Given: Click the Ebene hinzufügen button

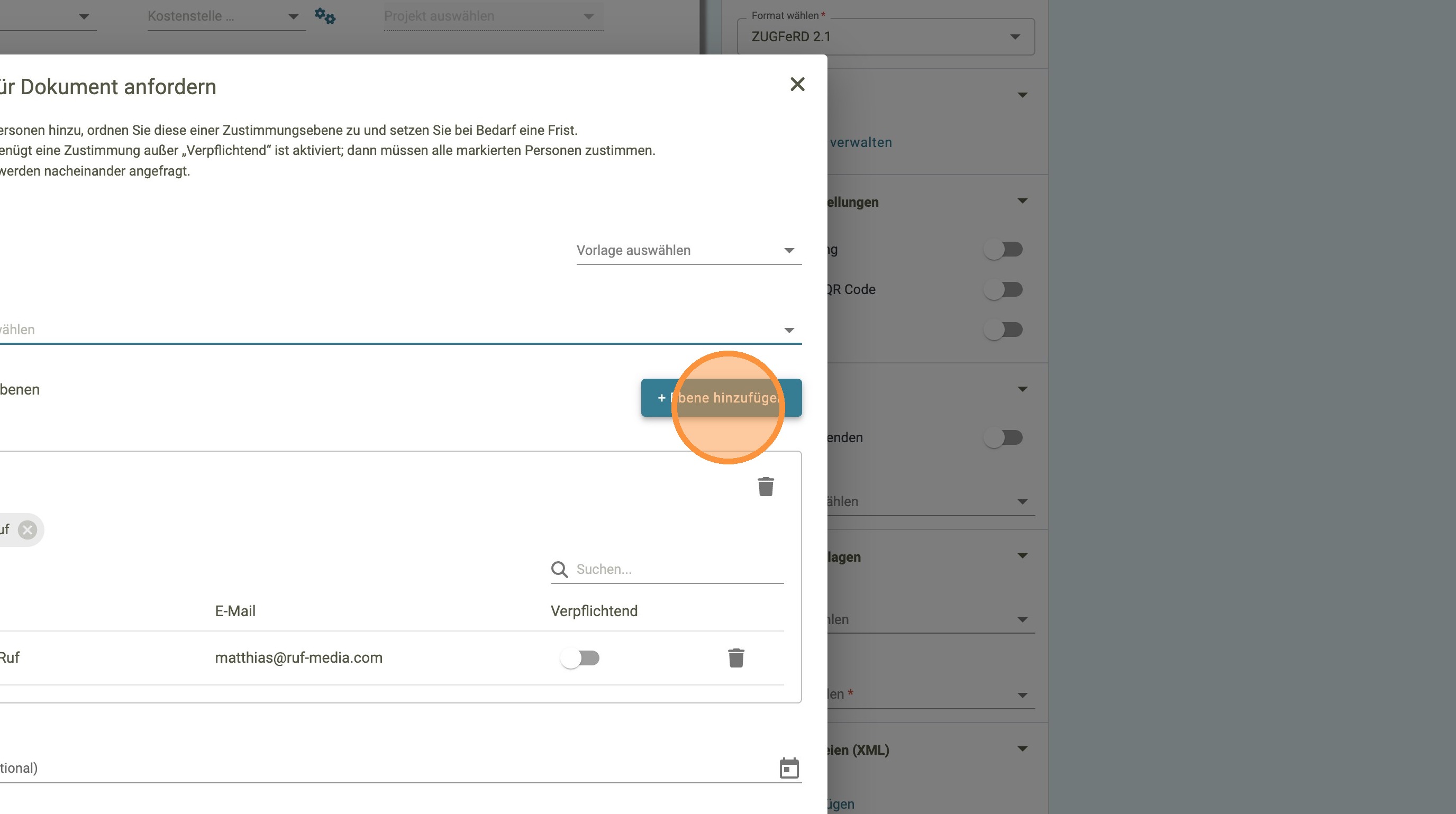Looking at the screenshot, I should point(721,398).
